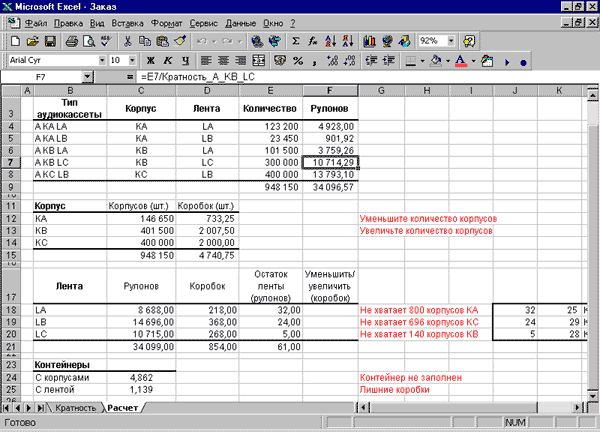Open the Правка menu

coord(68,23)
